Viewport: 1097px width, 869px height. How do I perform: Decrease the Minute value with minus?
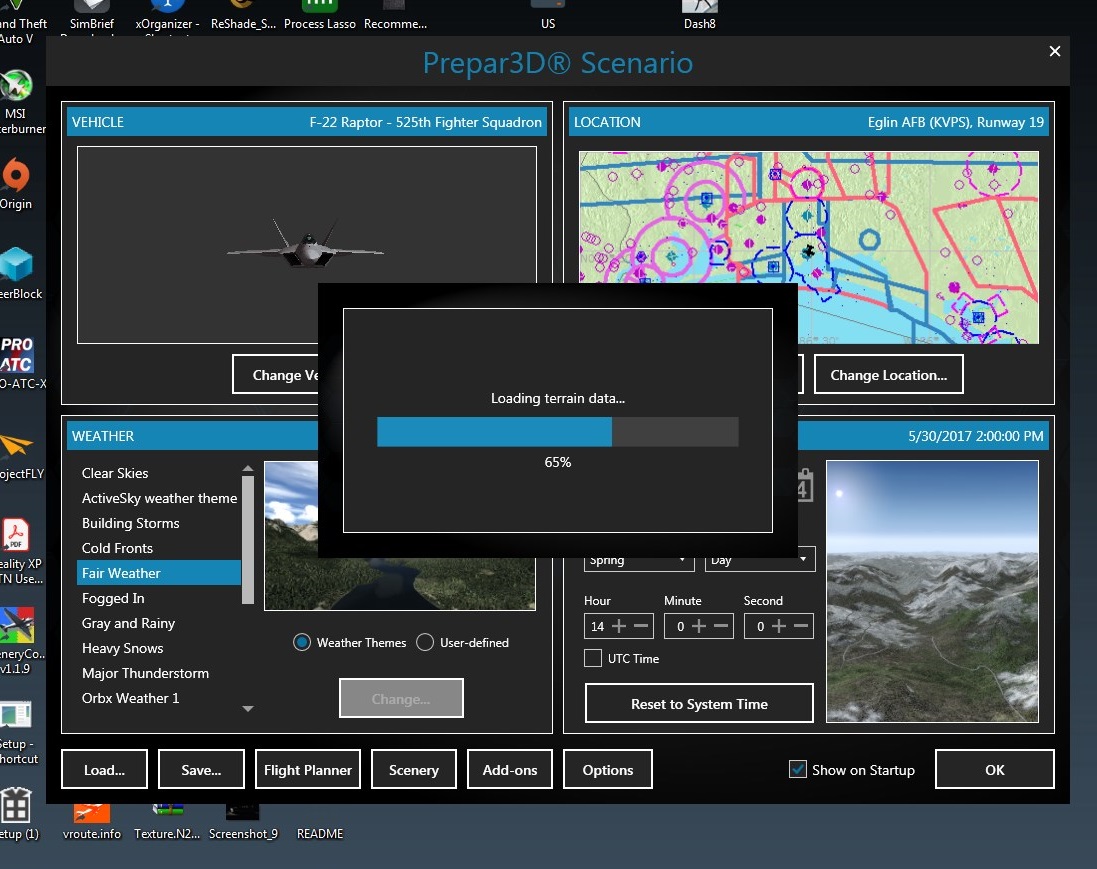click(721, 626)
